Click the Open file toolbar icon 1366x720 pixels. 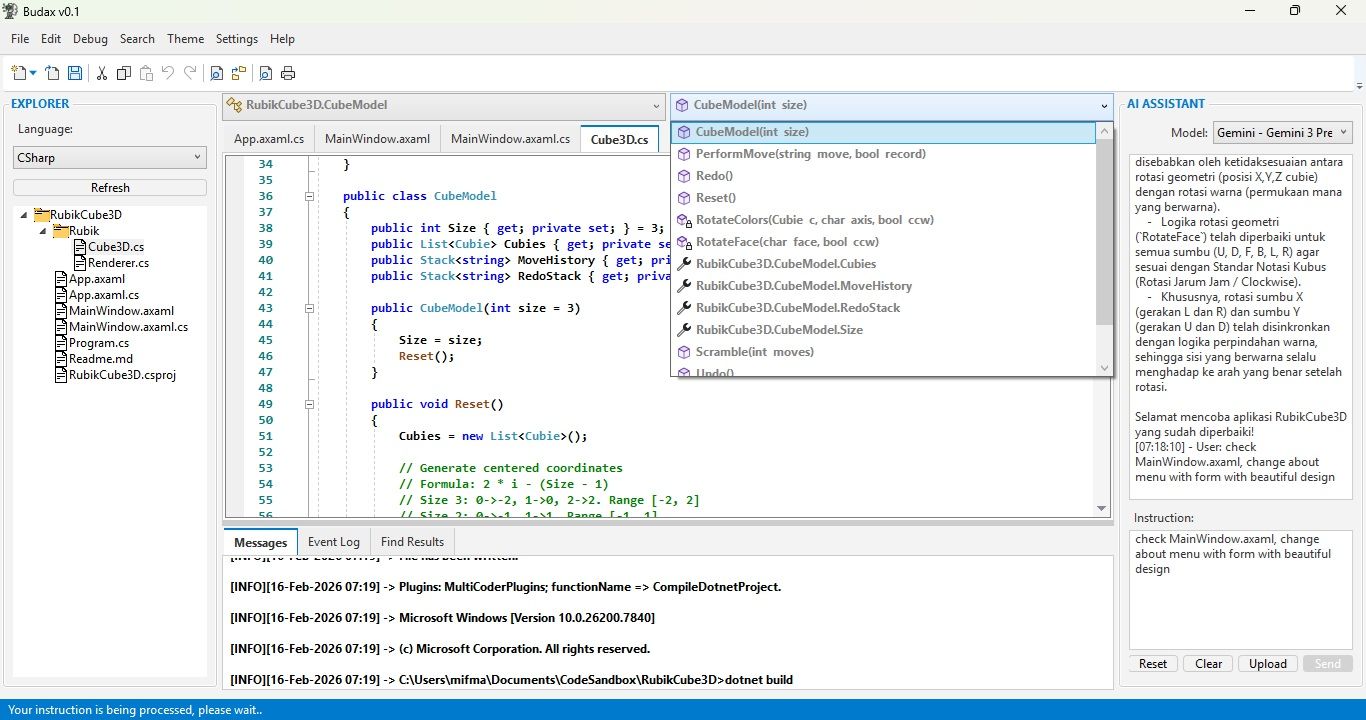[52, 73]
